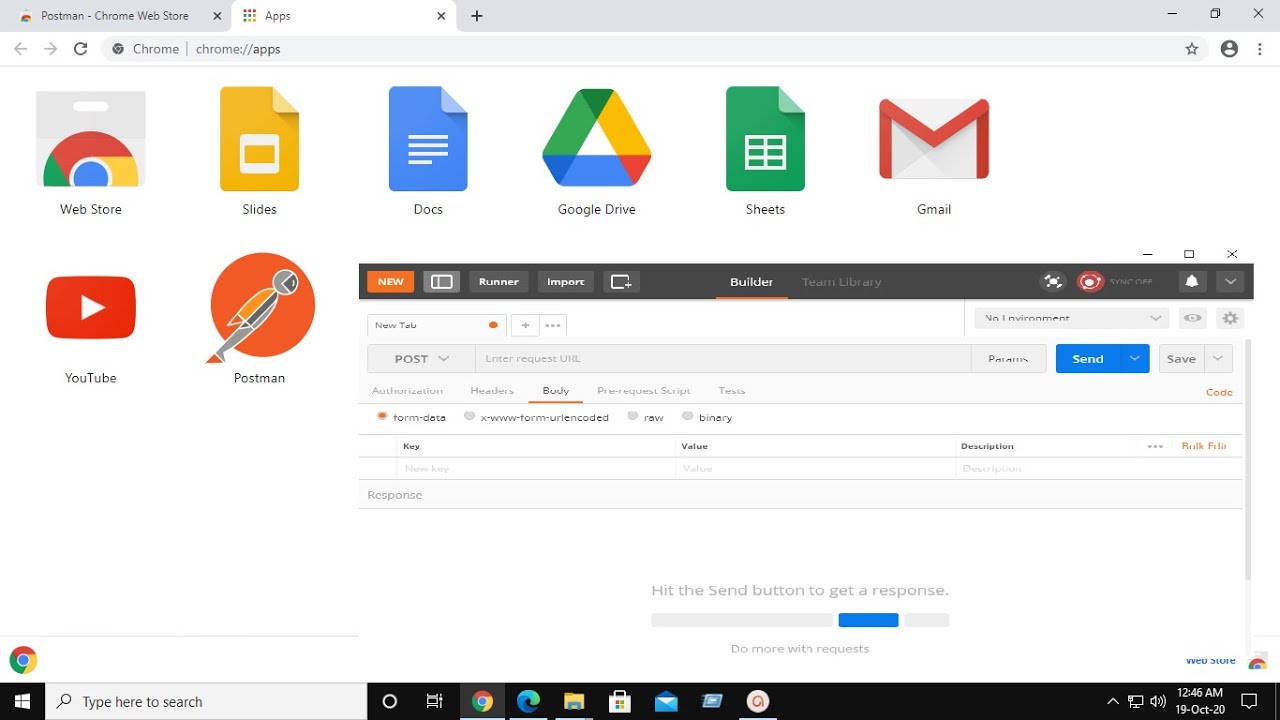Open the Headers tab

492,391
